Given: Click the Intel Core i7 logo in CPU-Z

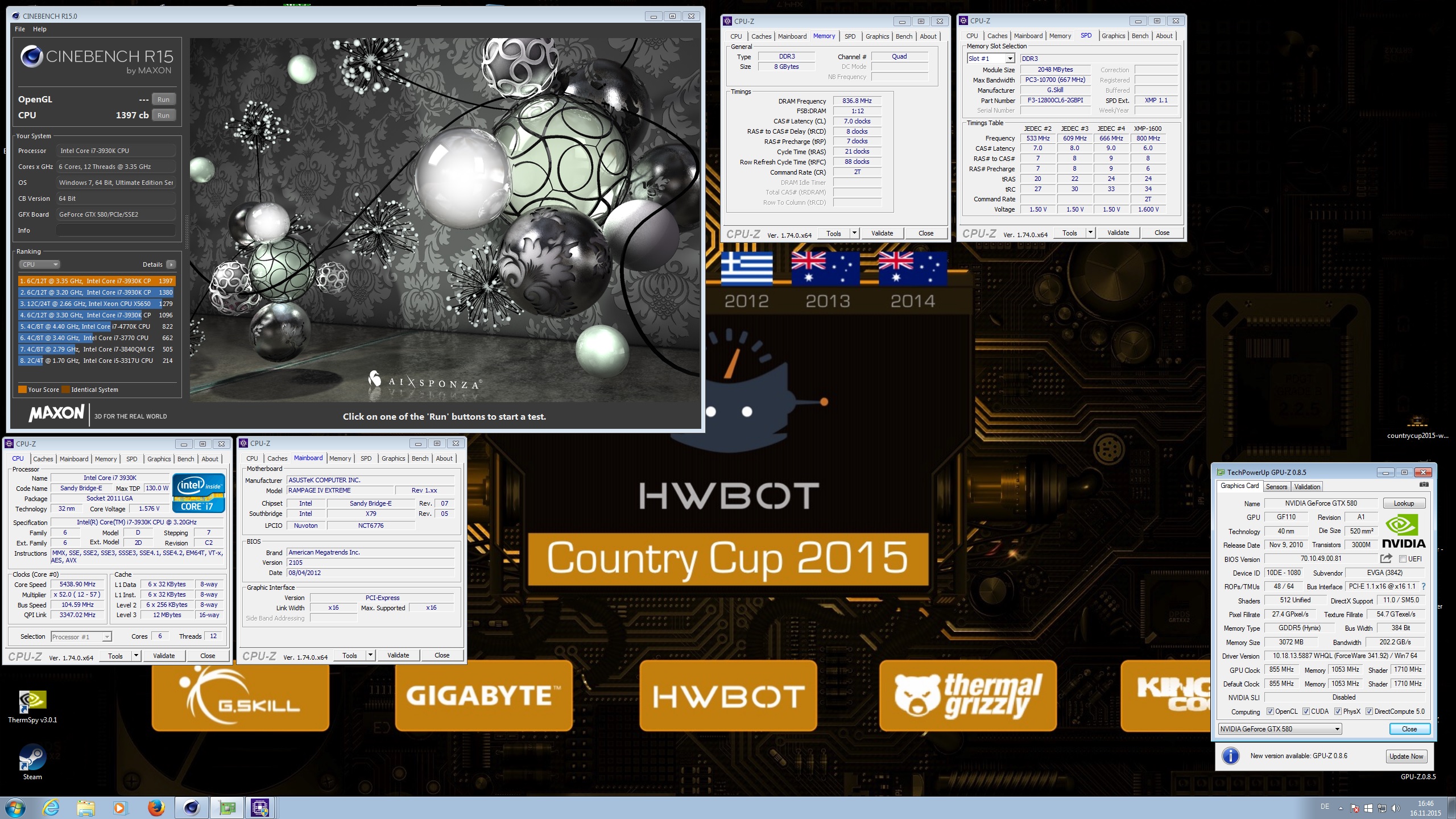Looking at the screenshot, I should coord(198,493).
